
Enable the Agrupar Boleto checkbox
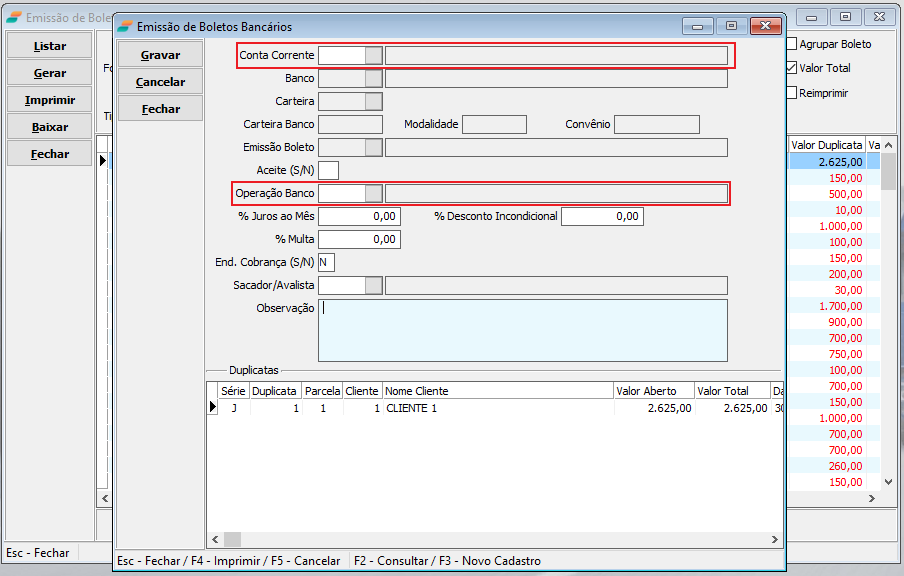792,44
